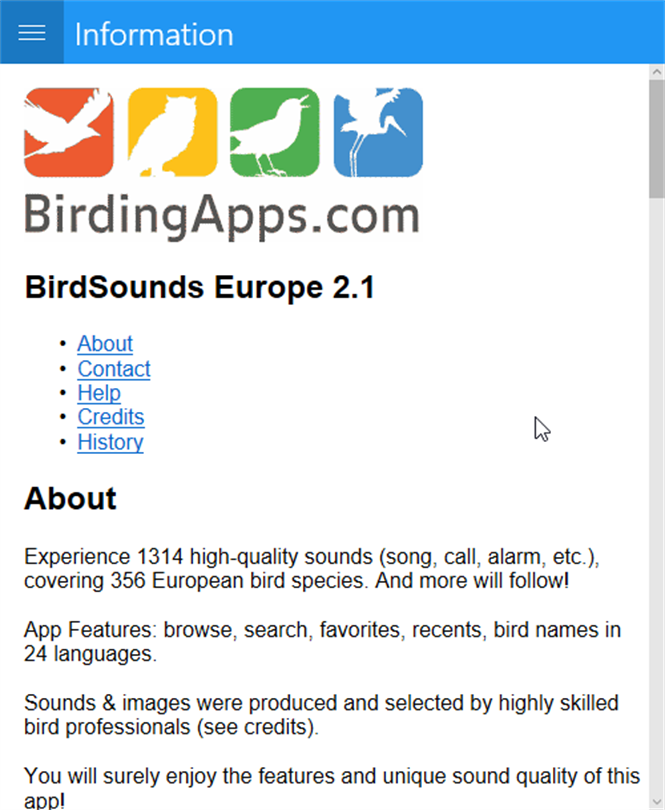Screen dimensions: 665x810
Task: Click the Information title in header
Action: click(154, 34)
